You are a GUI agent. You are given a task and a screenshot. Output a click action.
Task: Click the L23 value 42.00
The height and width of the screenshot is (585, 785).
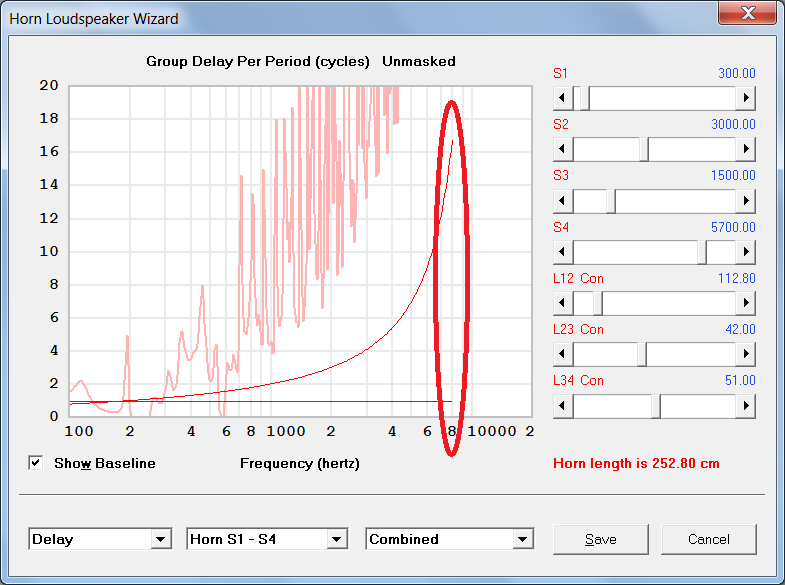pos(740,329)
